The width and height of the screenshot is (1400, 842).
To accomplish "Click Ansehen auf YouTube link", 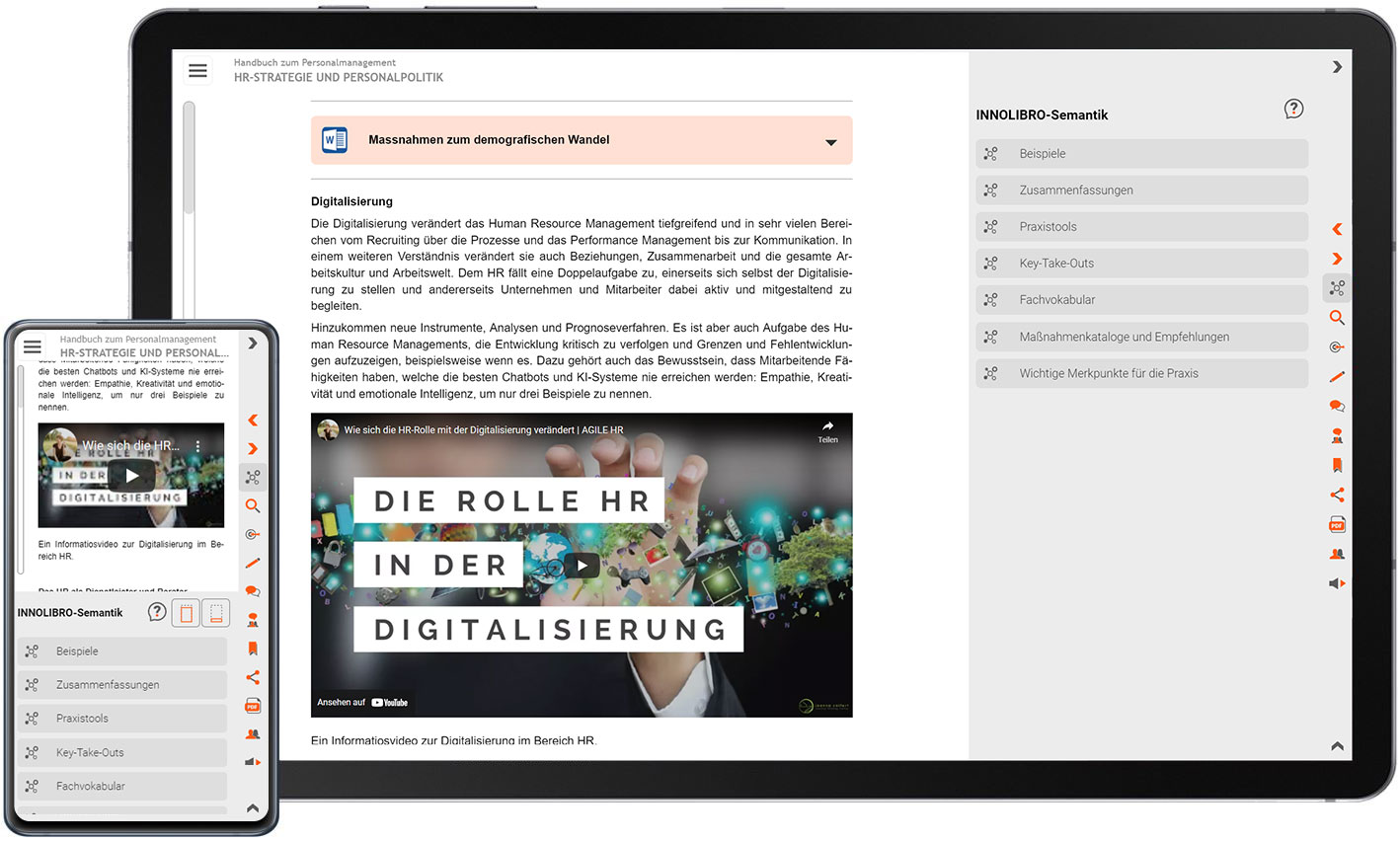I will [362, 703].
